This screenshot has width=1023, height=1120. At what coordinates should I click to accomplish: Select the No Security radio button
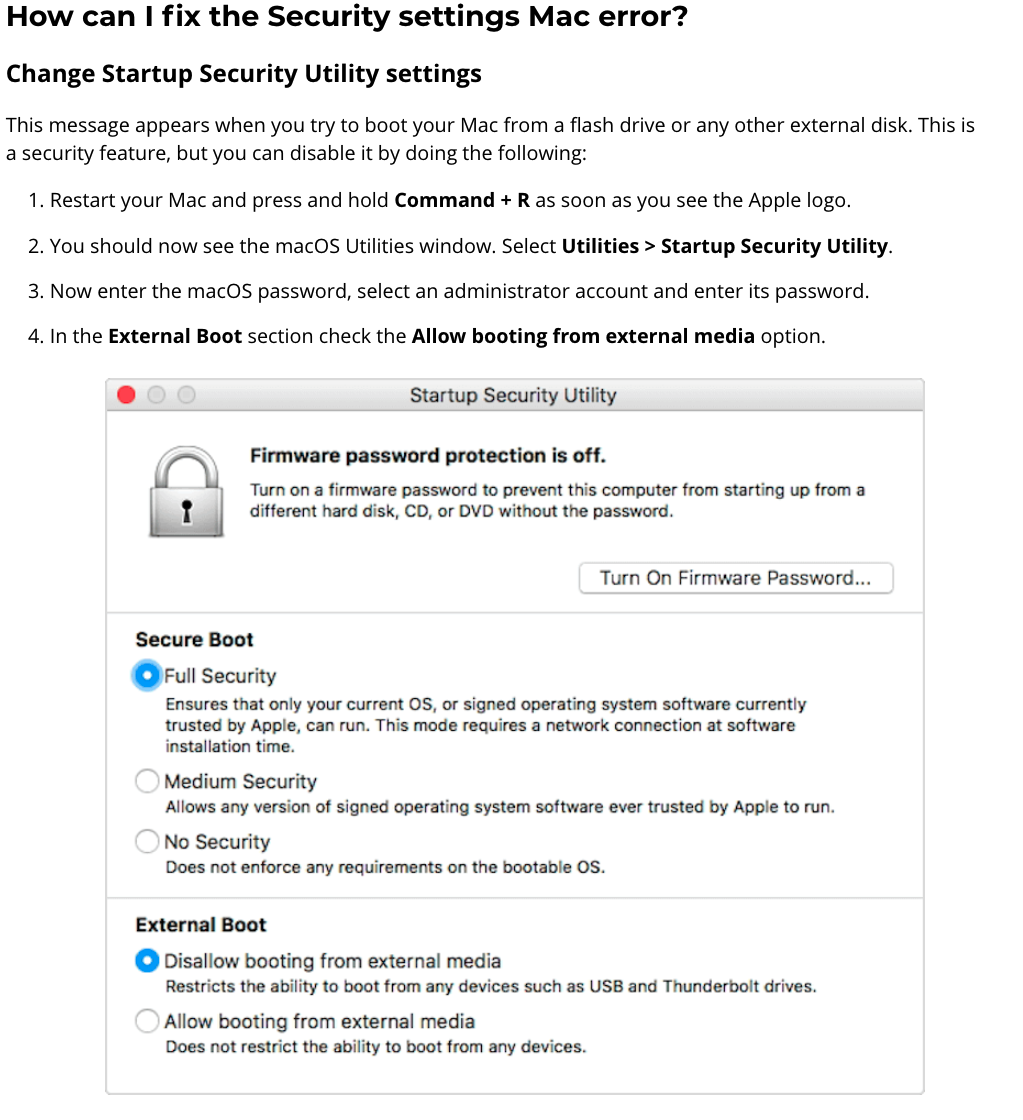click(147, 842)
